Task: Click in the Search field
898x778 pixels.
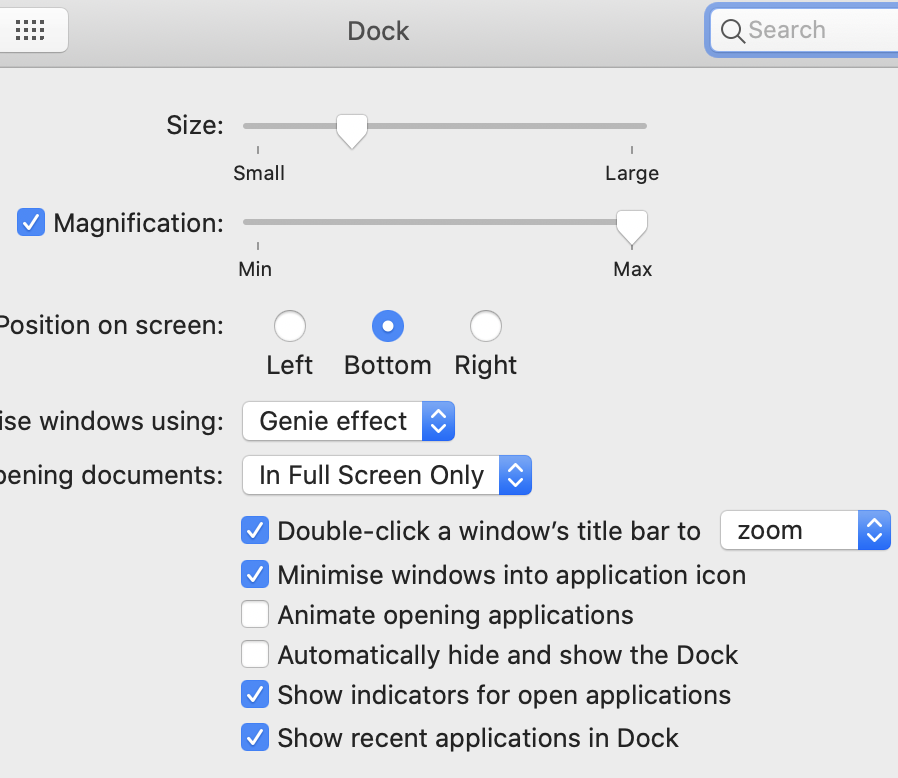Action: (815, 30)
